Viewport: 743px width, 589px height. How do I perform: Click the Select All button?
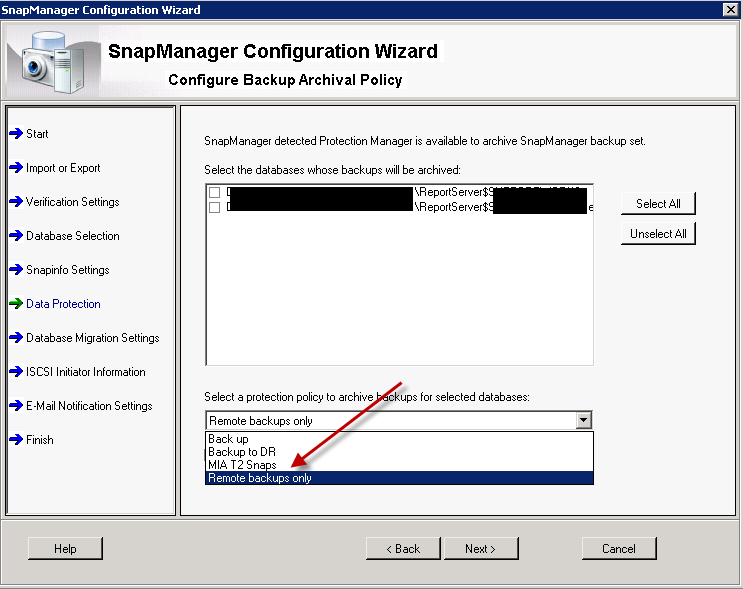658,204
